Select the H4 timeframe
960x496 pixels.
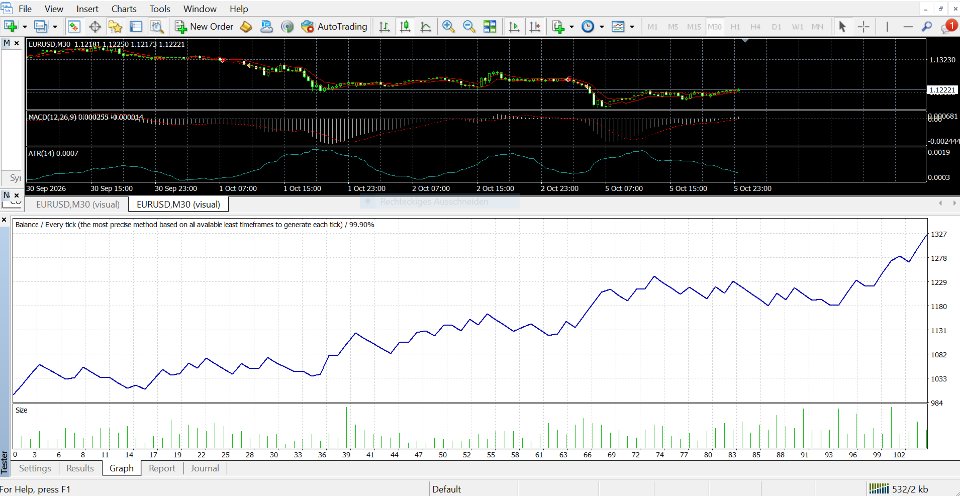(756, 27)
